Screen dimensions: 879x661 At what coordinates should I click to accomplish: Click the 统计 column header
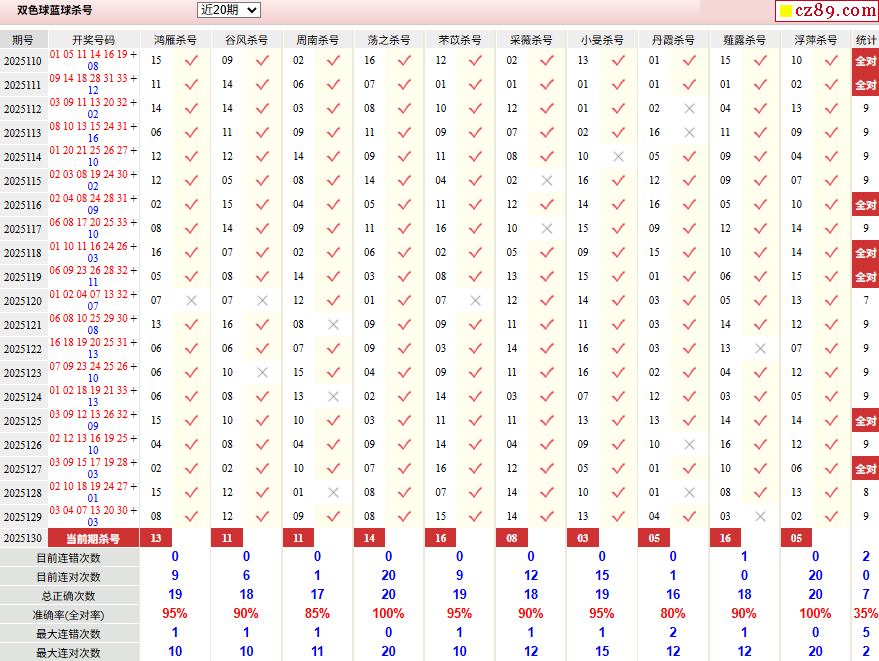tap(865, 40)
